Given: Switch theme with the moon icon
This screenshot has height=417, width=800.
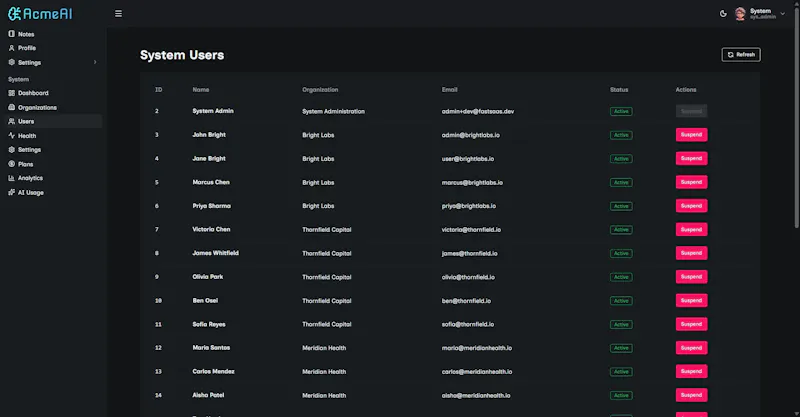Looking at the screenshot, I should (723, 14).
